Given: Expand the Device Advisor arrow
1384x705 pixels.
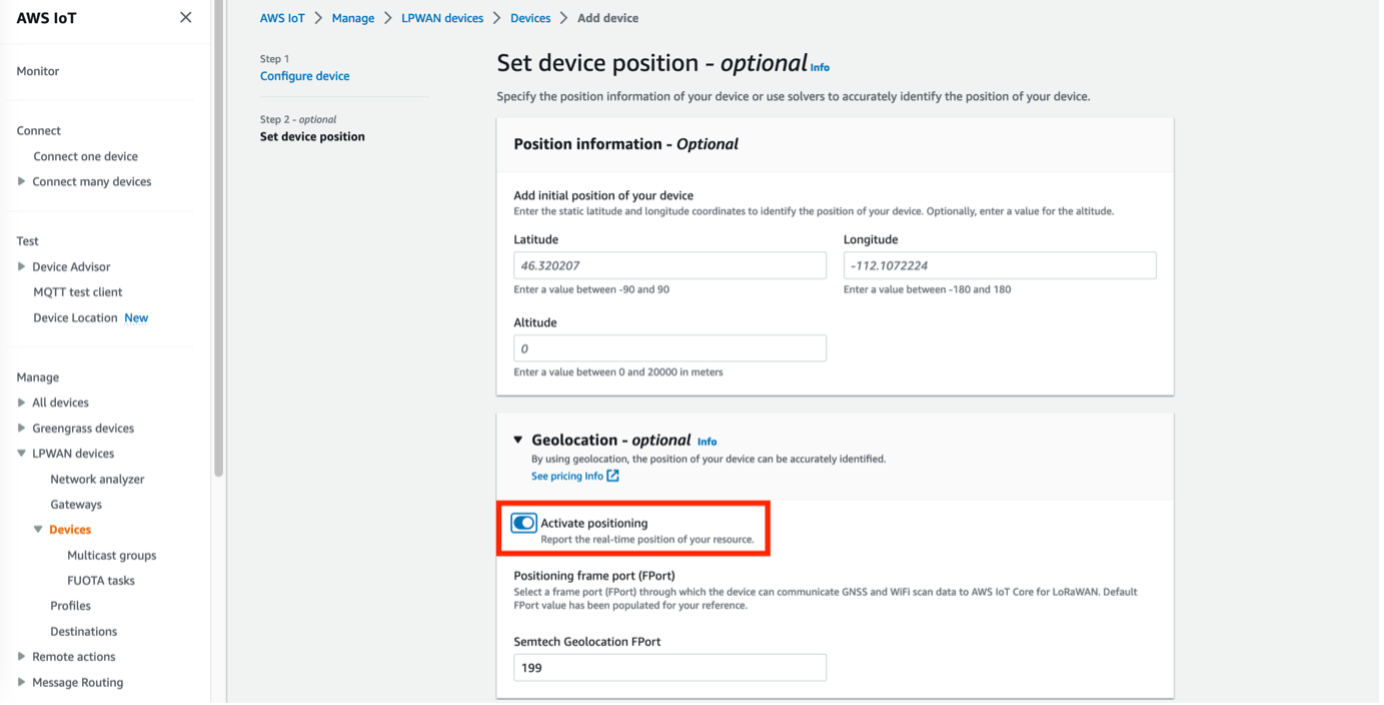Looking at the screenshot, I should click(22, 267).
